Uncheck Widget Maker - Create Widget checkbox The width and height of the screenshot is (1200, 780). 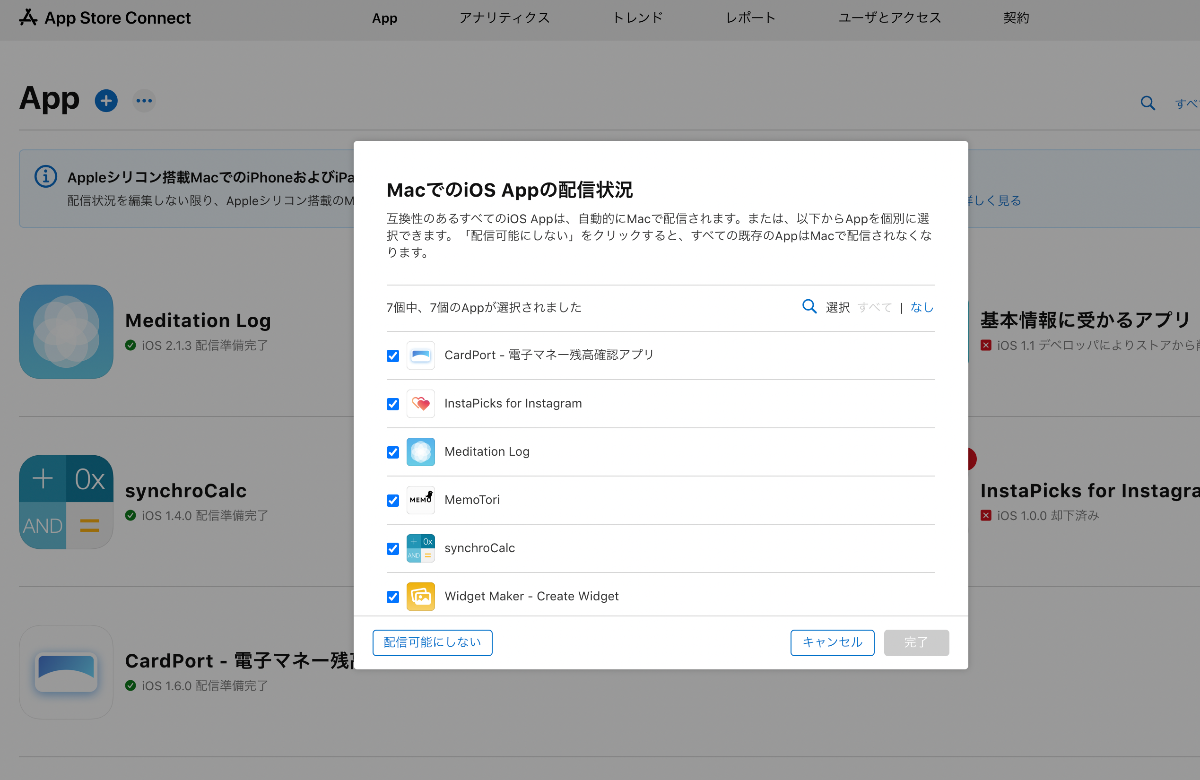pyautogui.click(x=393, y=597)
